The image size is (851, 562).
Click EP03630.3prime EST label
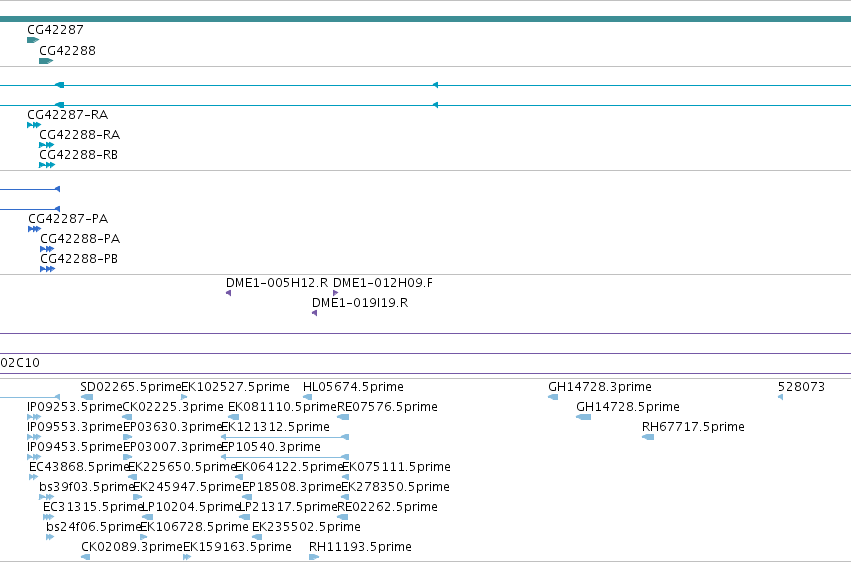[173, 427]
